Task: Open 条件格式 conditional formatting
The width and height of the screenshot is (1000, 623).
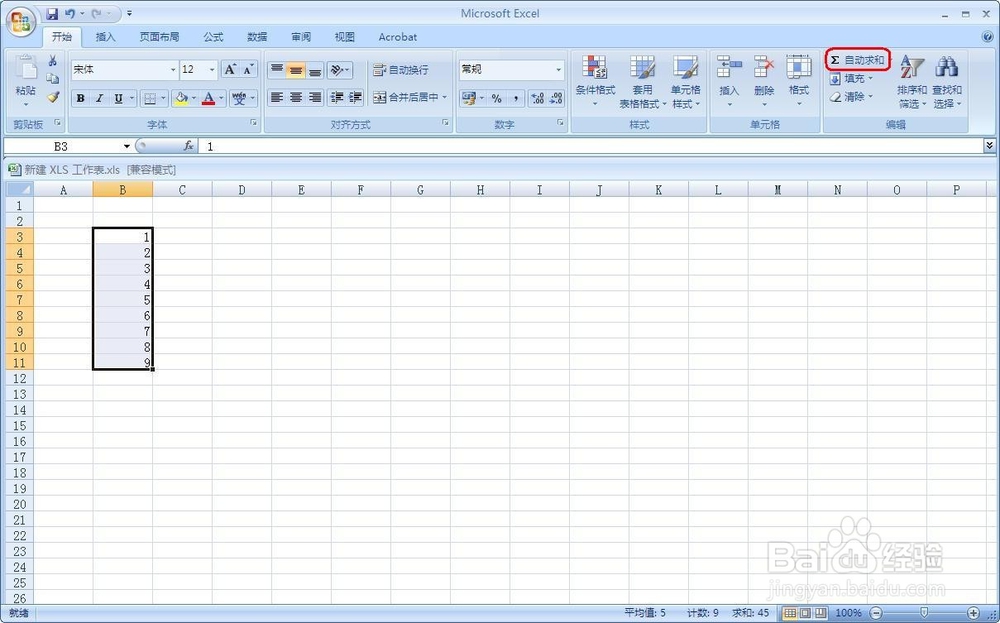Action: [595, 81]
